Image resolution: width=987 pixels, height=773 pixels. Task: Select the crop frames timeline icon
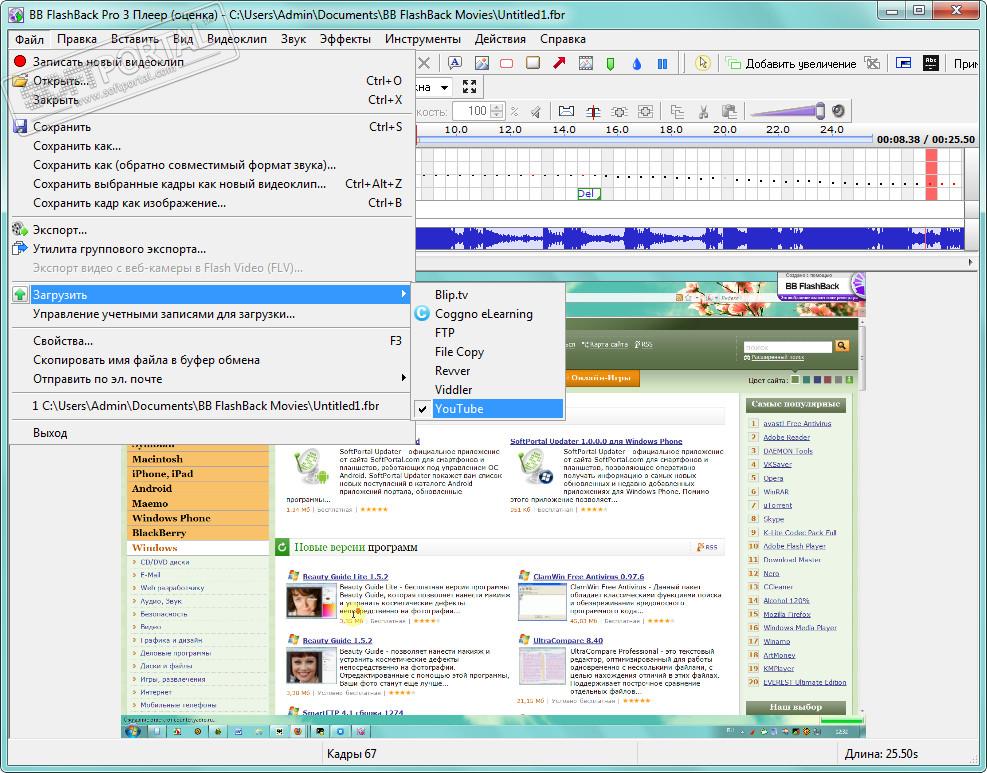pos(566,111)
